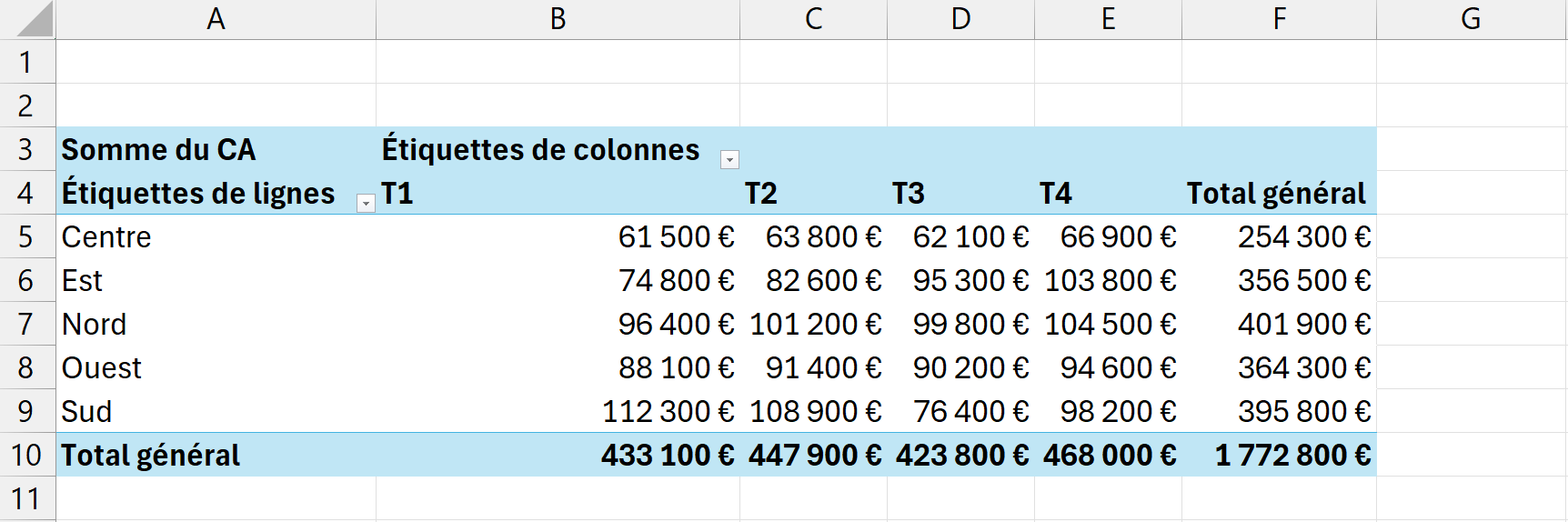Select row 11 header
This screenshot has height=522, width=1568.
pos(27,498)
